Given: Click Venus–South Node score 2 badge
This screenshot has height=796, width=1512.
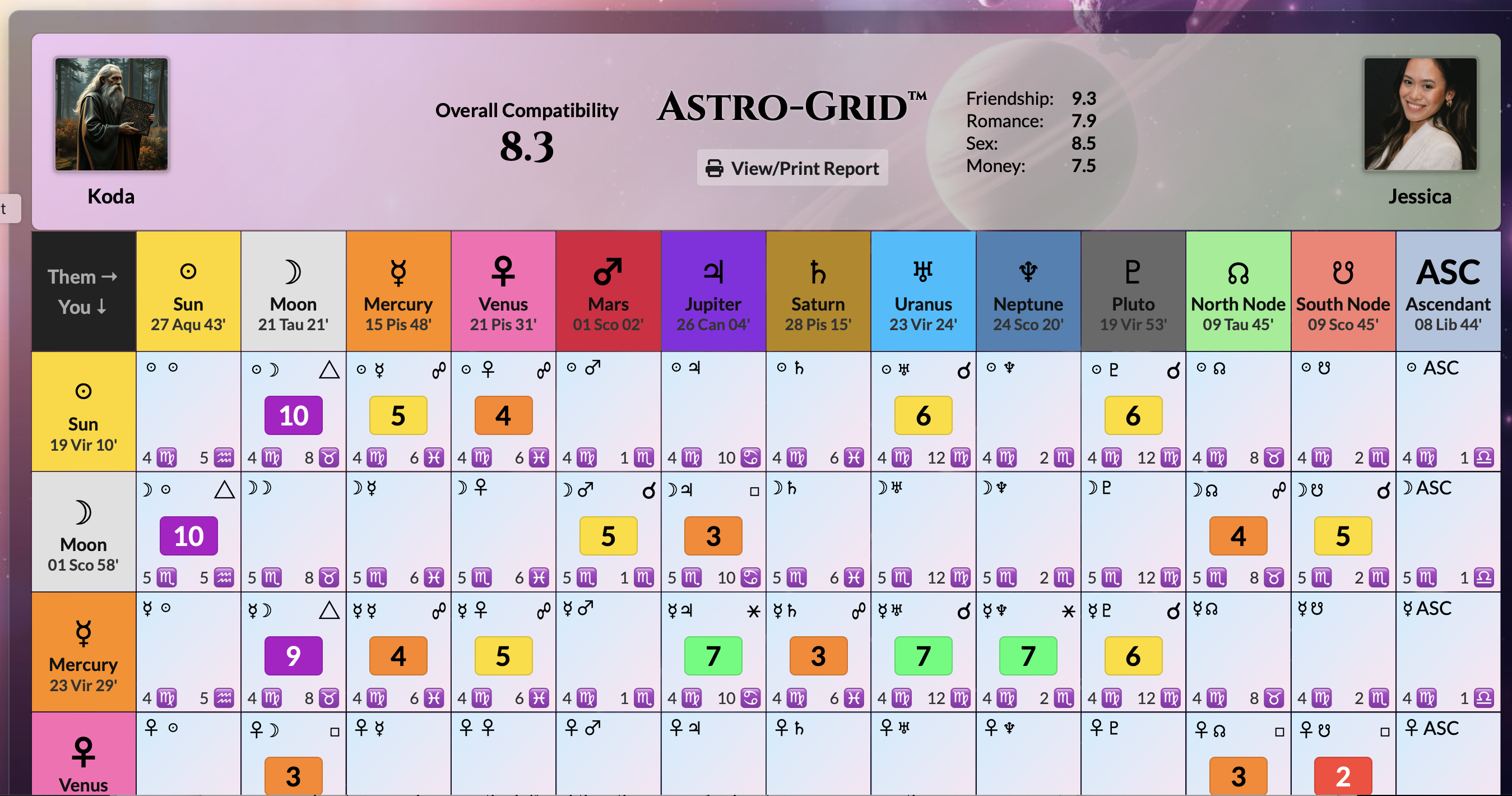Looking at the screenshot, I should pyautogui.click(x=1343, y=776).
